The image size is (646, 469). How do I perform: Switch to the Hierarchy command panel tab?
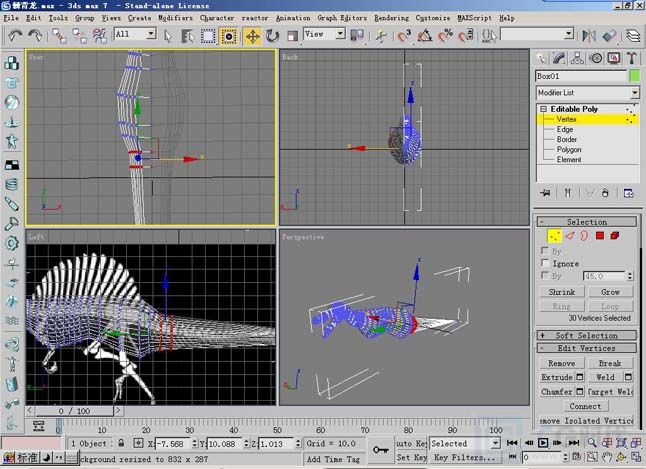pos(577,58)
